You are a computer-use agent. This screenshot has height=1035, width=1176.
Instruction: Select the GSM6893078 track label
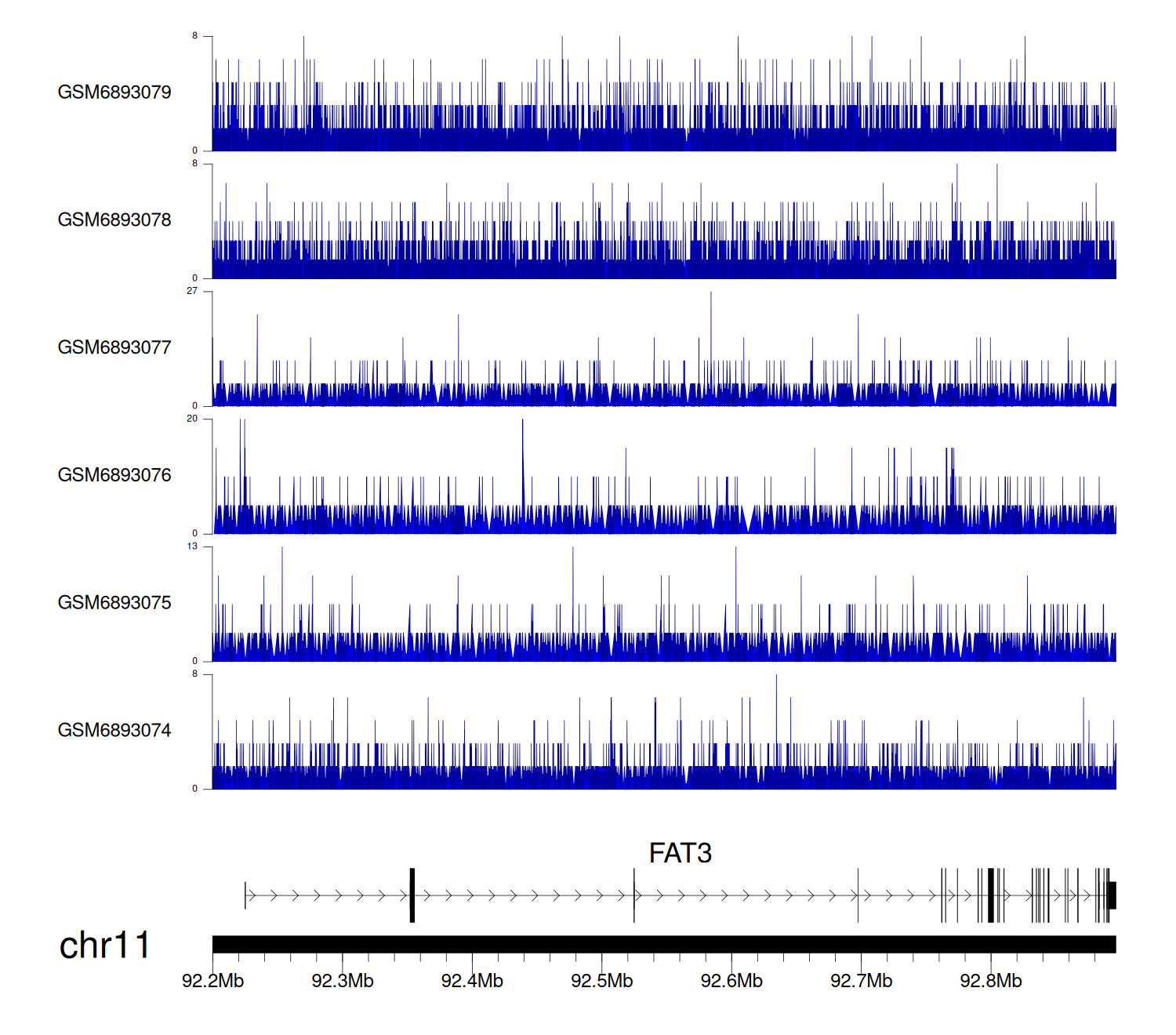(114, 220)
